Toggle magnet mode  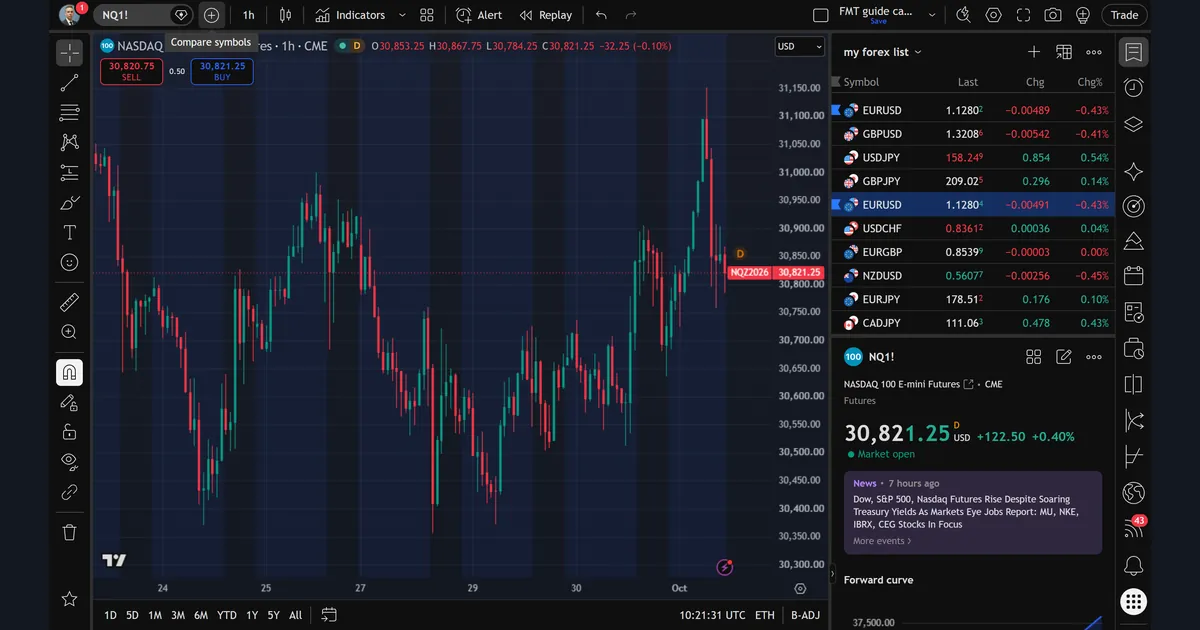tap(69, 373)
